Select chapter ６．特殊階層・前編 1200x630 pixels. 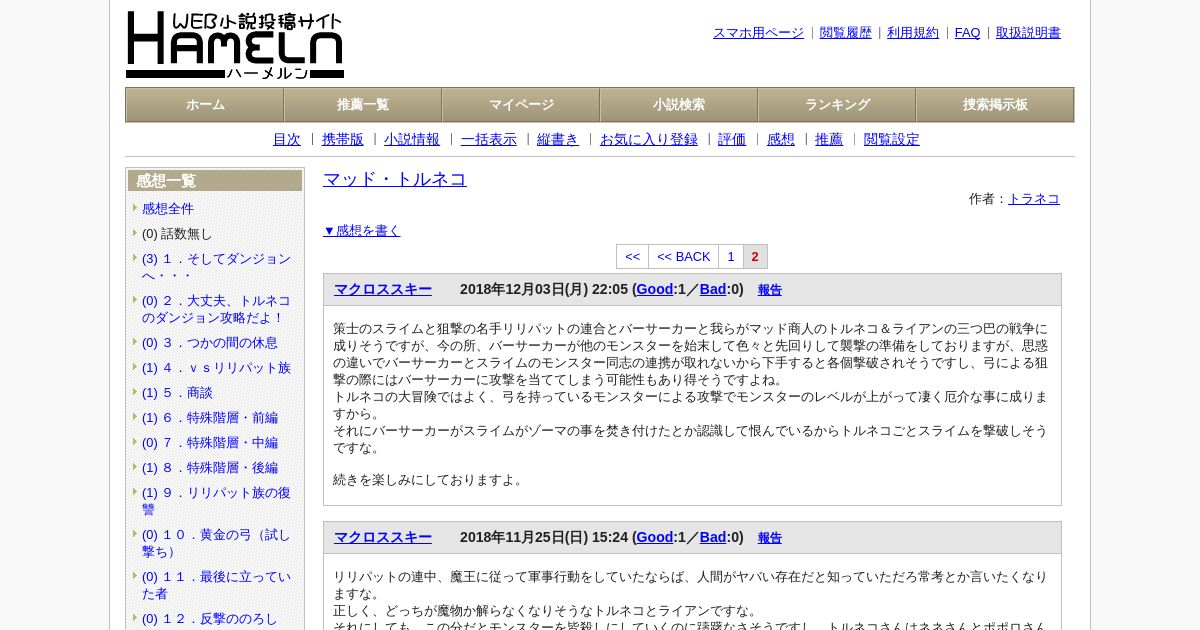point(210,418)
